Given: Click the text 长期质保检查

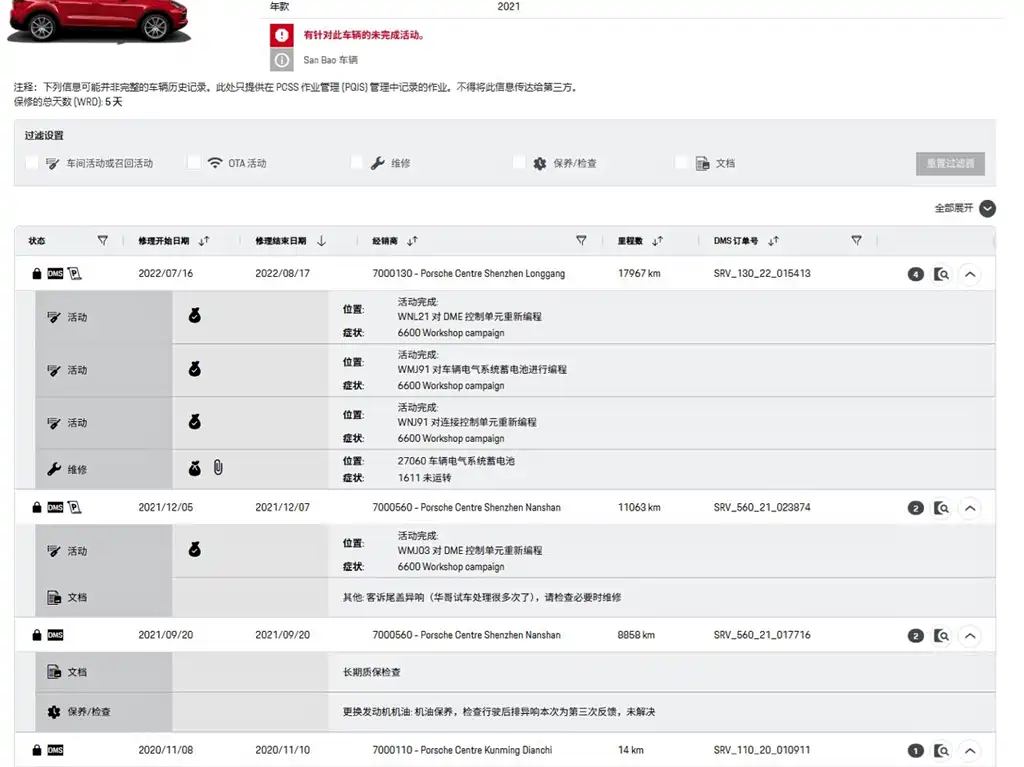Looking at the screenshot, I should pyautogui.click(x=372, y=672).
